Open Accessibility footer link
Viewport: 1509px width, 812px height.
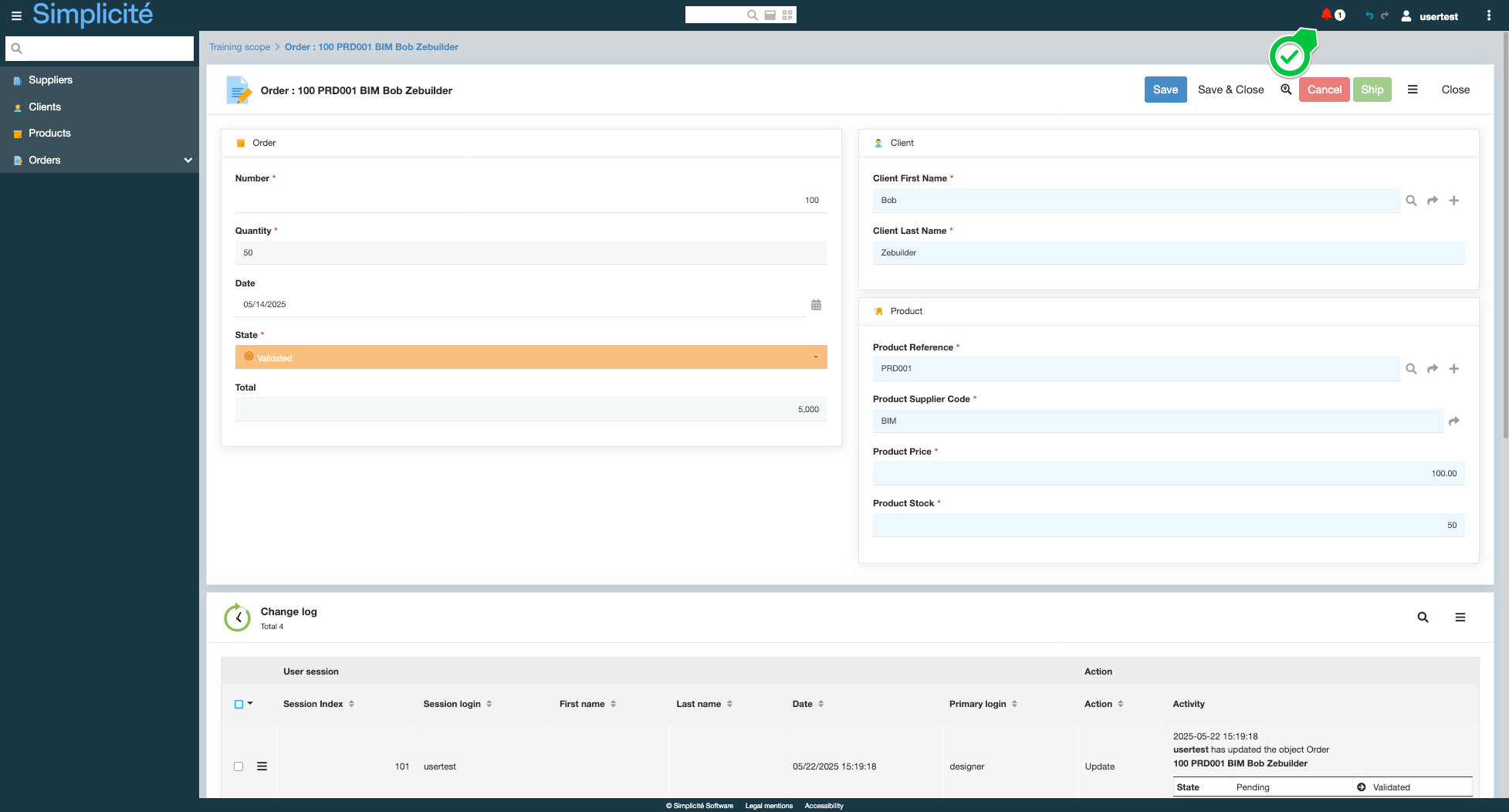[x=824, y=806]
